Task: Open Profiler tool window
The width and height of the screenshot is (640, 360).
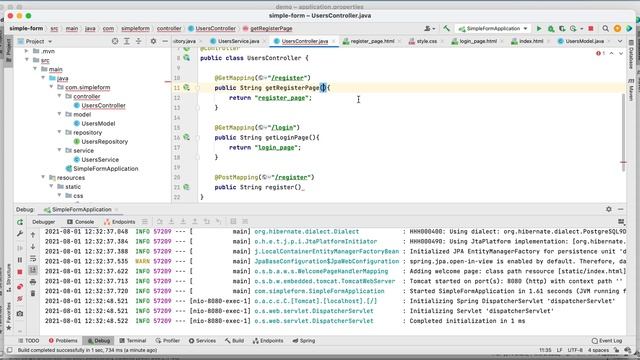Action: click(x=168, y=340)
